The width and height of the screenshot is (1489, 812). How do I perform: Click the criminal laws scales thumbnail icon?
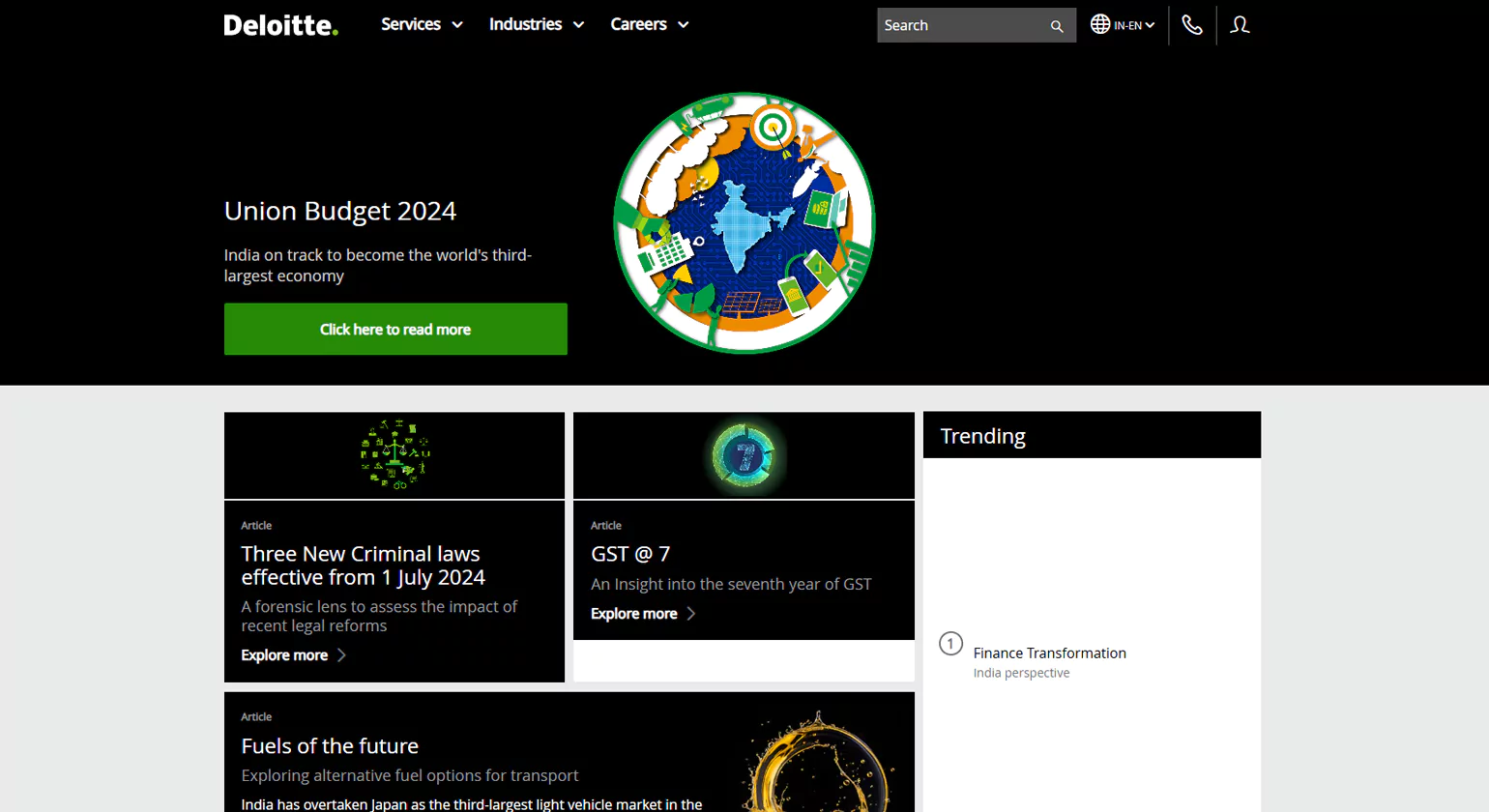coord(394,454)
